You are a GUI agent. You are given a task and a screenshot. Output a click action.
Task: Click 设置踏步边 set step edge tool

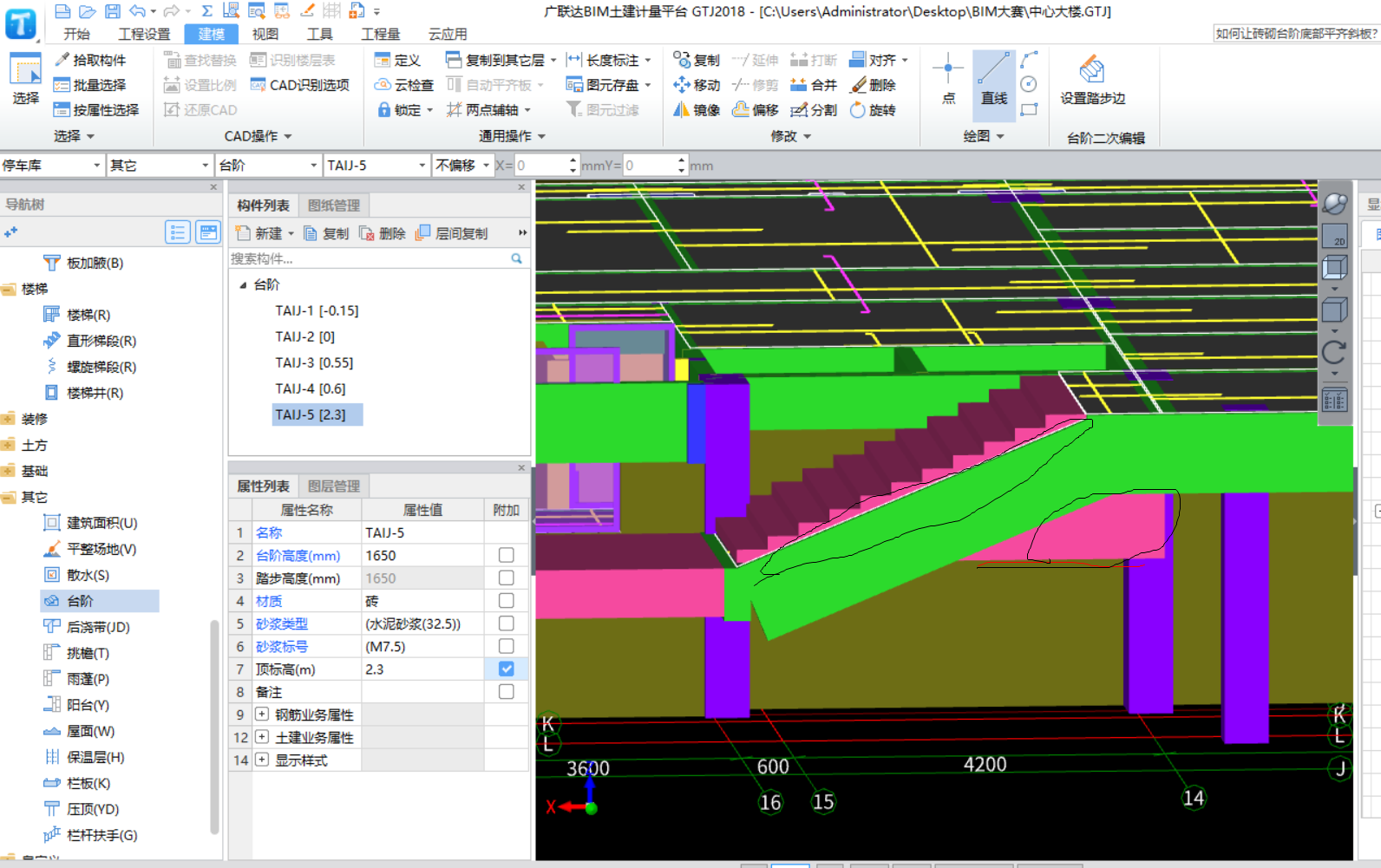pyautogui.click(x=1093, y=81)
